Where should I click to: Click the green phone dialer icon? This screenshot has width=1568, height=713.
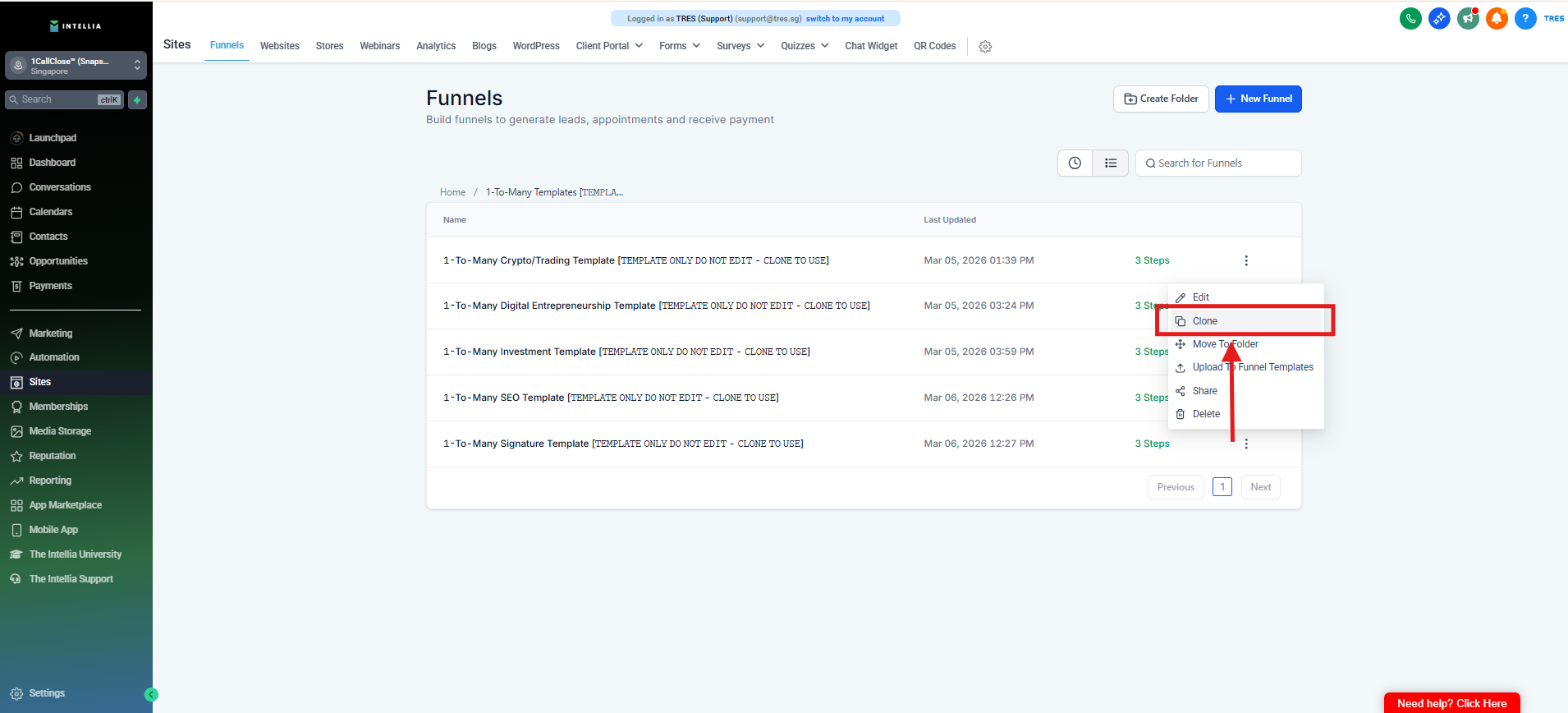click(x=1410, y=18)
